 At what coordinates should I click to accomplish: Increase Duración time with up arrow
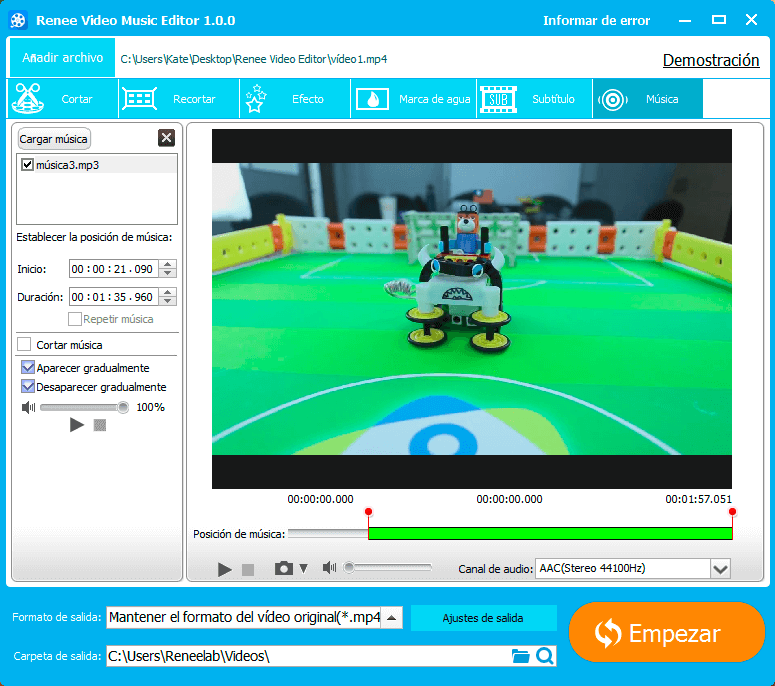[x=168, y=293]
